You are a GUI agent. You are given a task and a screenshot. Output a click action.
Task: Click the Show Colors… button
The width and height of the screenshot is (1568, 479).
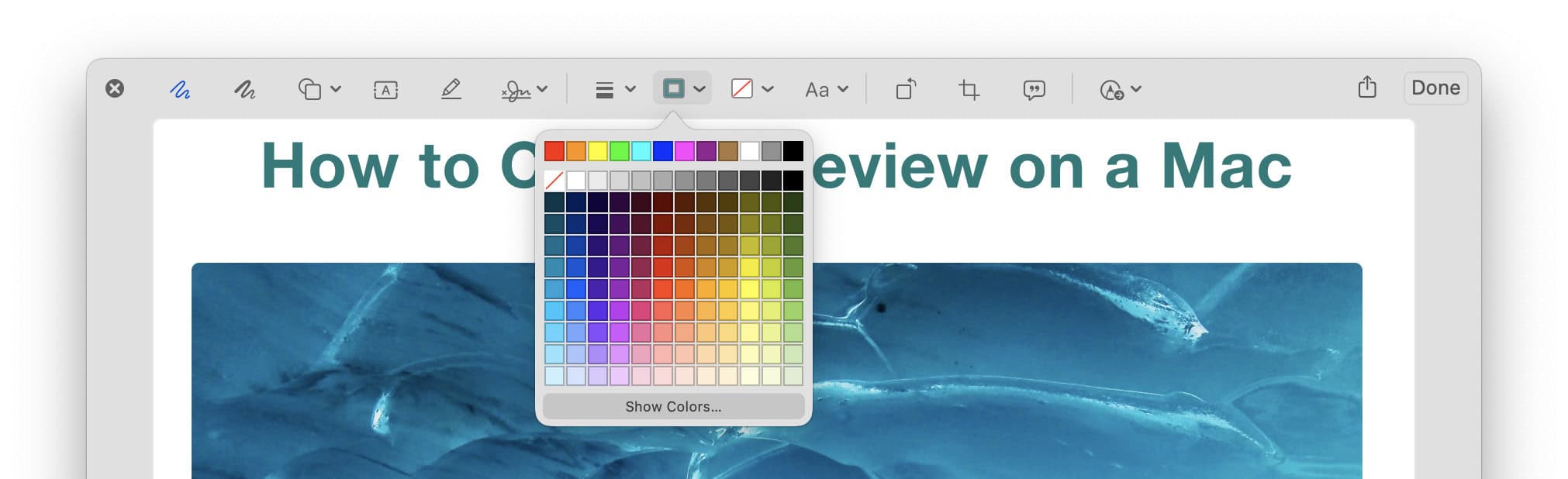pos(674,406)
